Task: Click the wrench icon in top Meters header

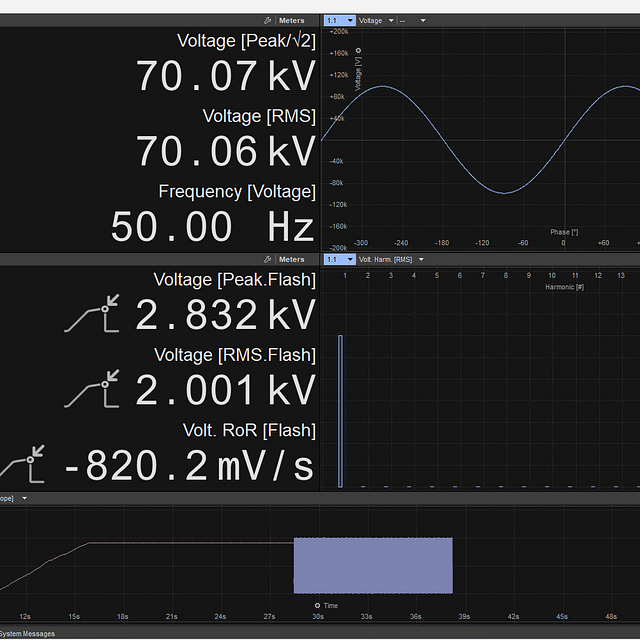Action: [x=267, y=20]
